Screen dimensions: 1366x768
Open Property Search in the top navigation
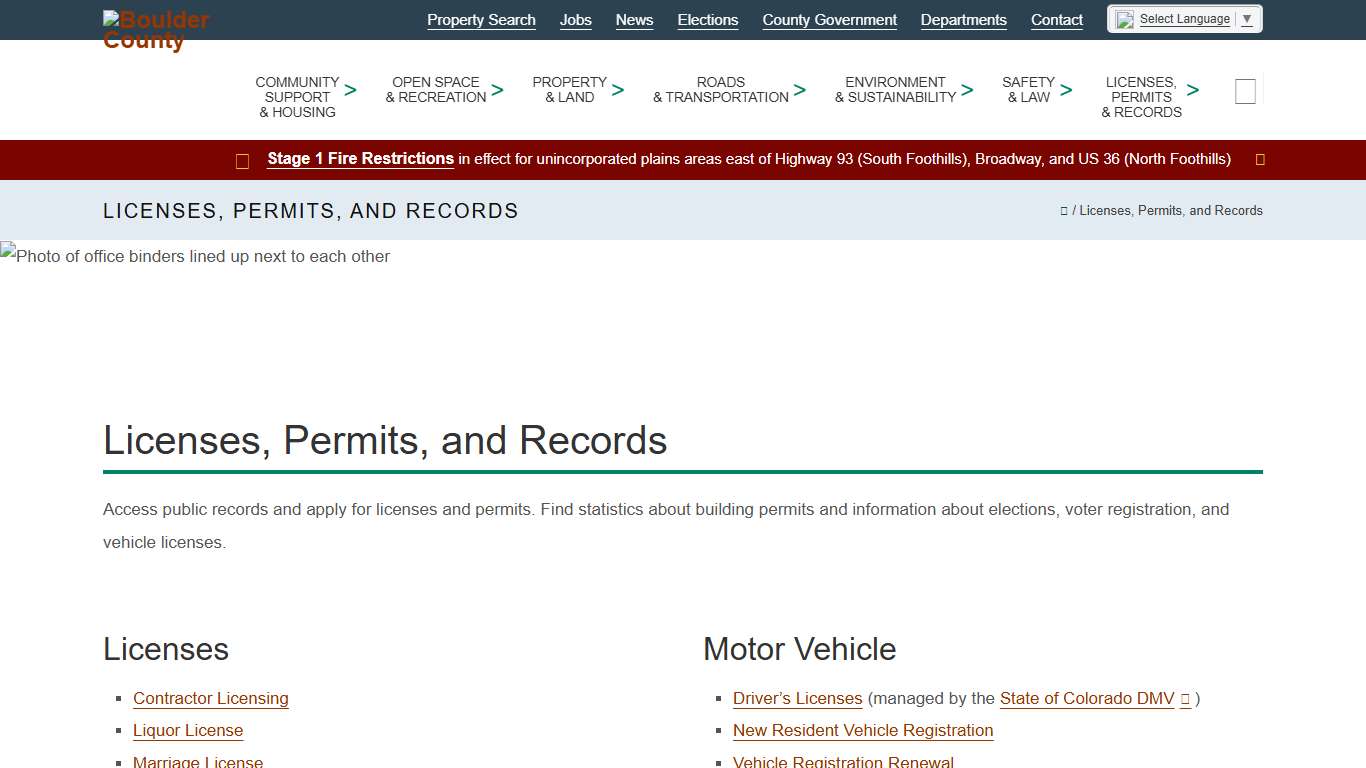click(x=481, y=20)
